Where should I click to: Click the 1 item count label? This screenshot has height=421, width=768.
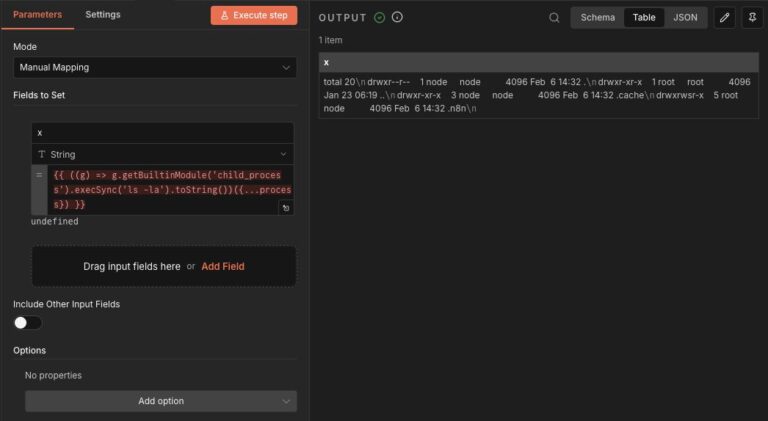click(x=331, y=40)
